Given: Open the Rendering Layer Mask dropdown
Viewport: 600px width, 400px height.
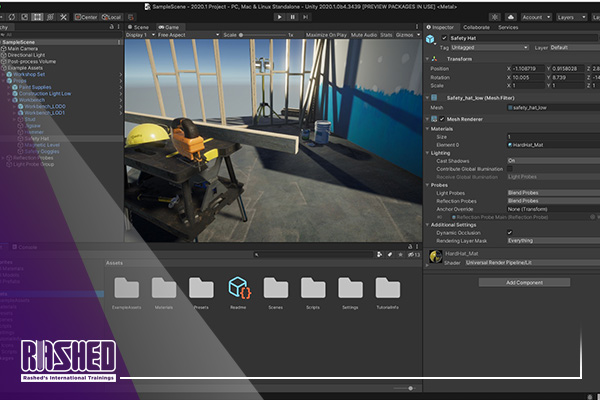Looking at the screenshot, I should pos(553,241).
